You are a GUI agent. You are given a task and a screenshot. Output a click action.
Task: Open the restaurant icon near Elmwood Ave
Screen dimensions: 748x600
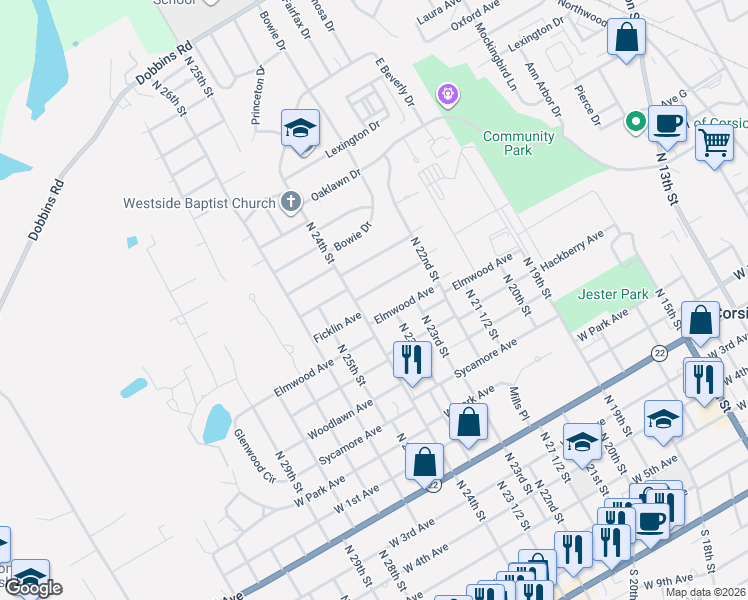point(412,360)
